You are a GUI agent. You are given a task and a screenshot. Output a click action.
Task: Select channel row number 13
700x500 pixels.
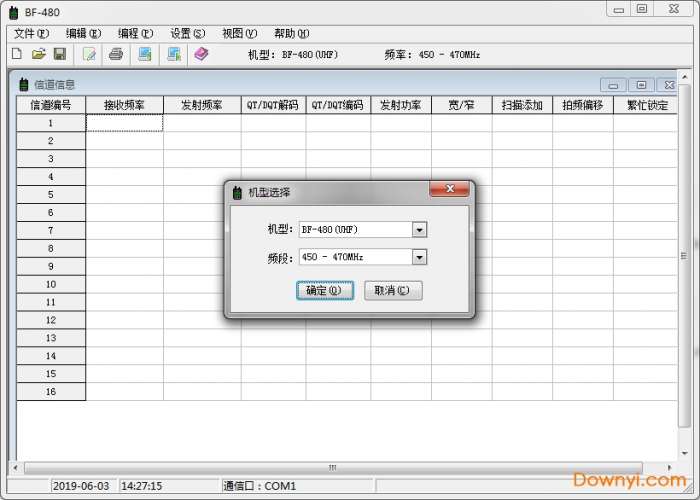pos(51,338)
